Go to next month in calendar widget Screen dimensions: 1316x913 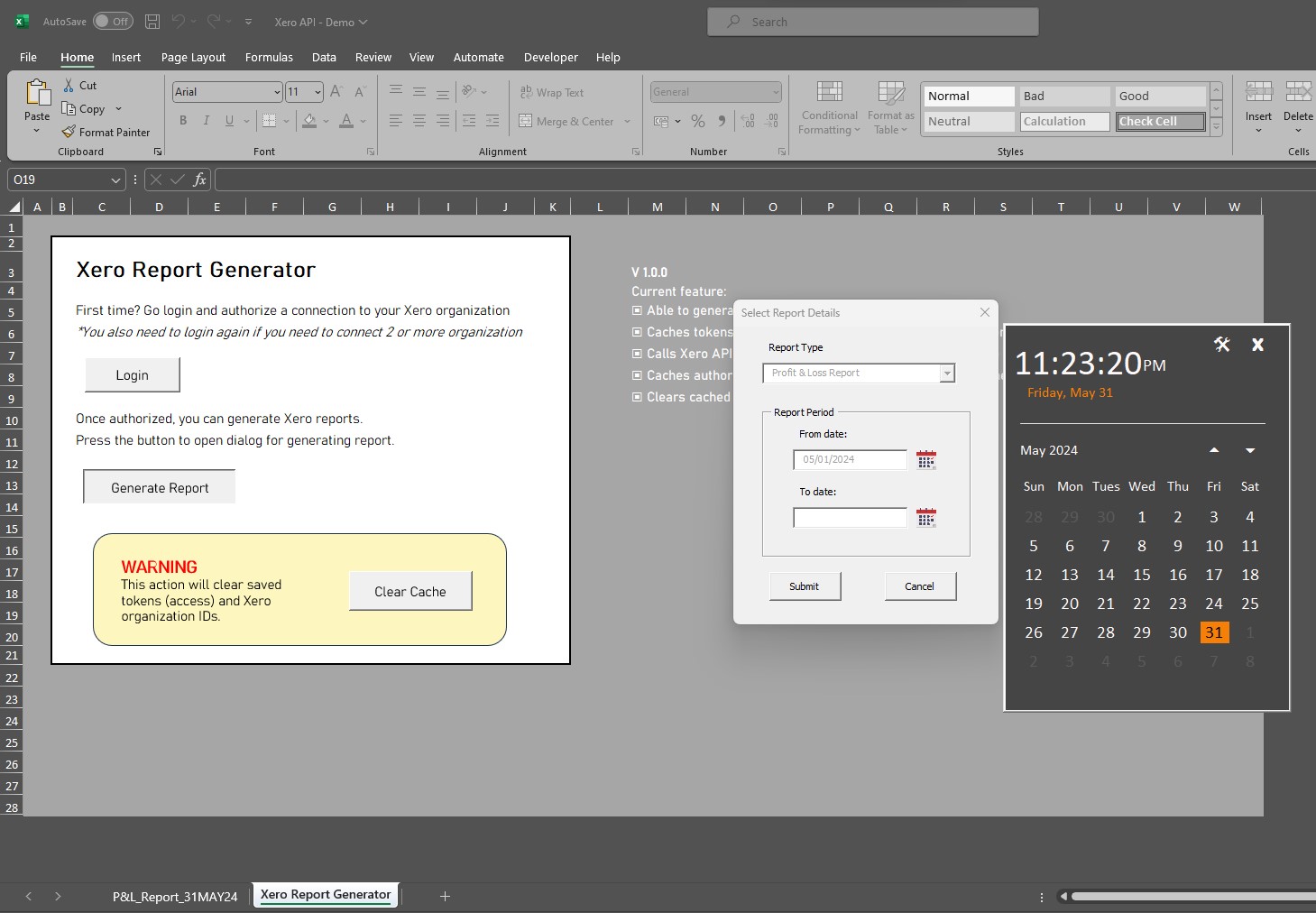1250,450
